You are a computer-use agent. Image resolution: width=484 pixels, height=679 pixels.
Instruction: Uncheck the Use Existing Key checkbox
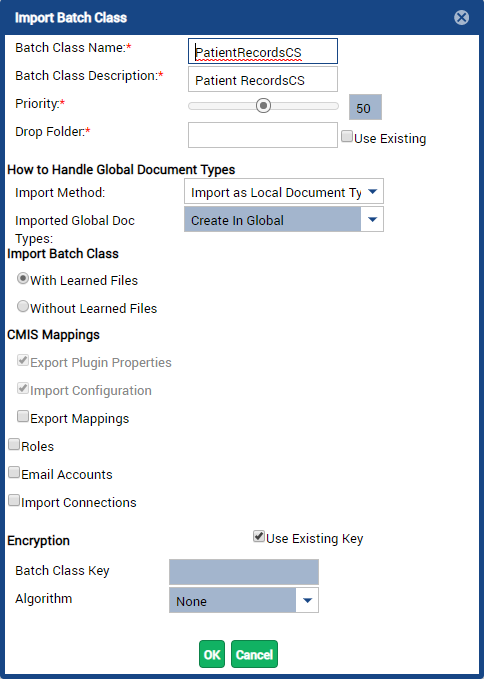[x=259, y=537]
